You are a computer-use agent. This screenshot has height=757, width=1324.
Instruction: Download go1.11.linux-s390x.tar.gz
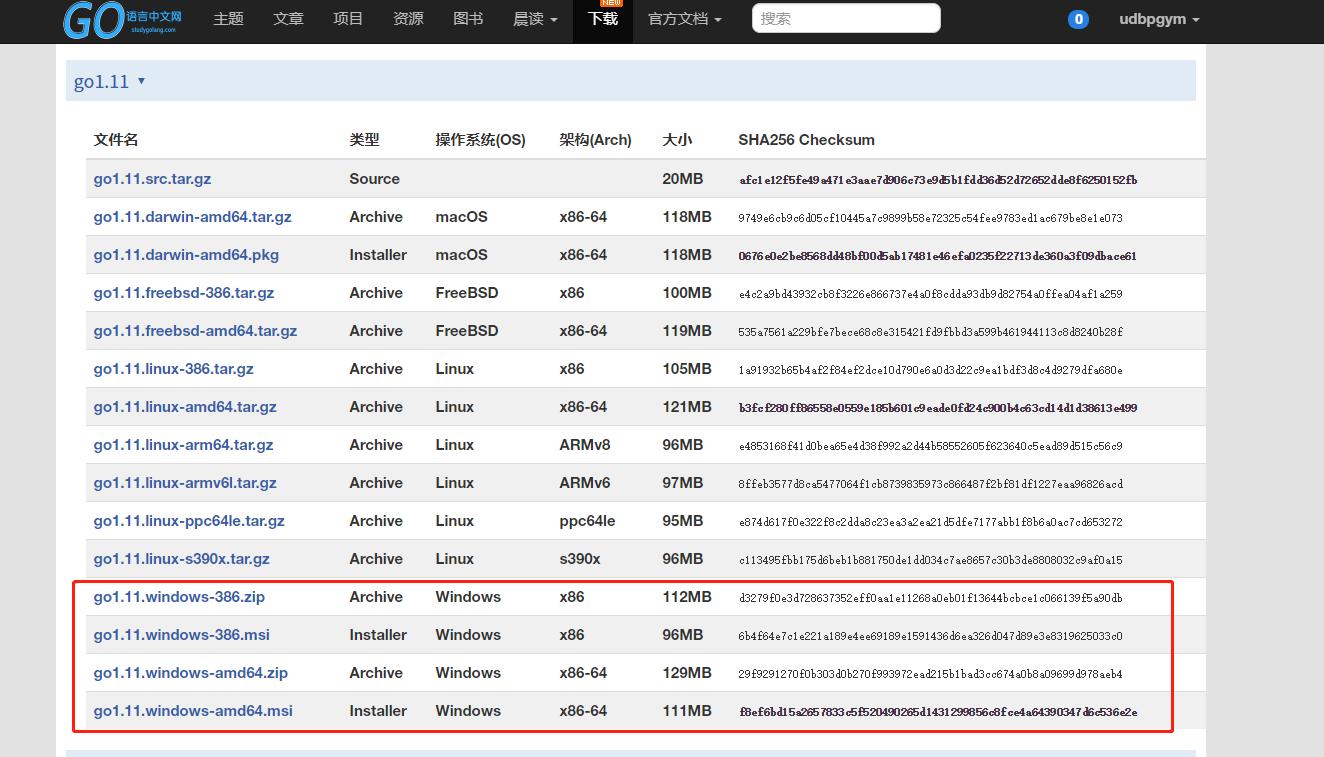pos(182,559)
